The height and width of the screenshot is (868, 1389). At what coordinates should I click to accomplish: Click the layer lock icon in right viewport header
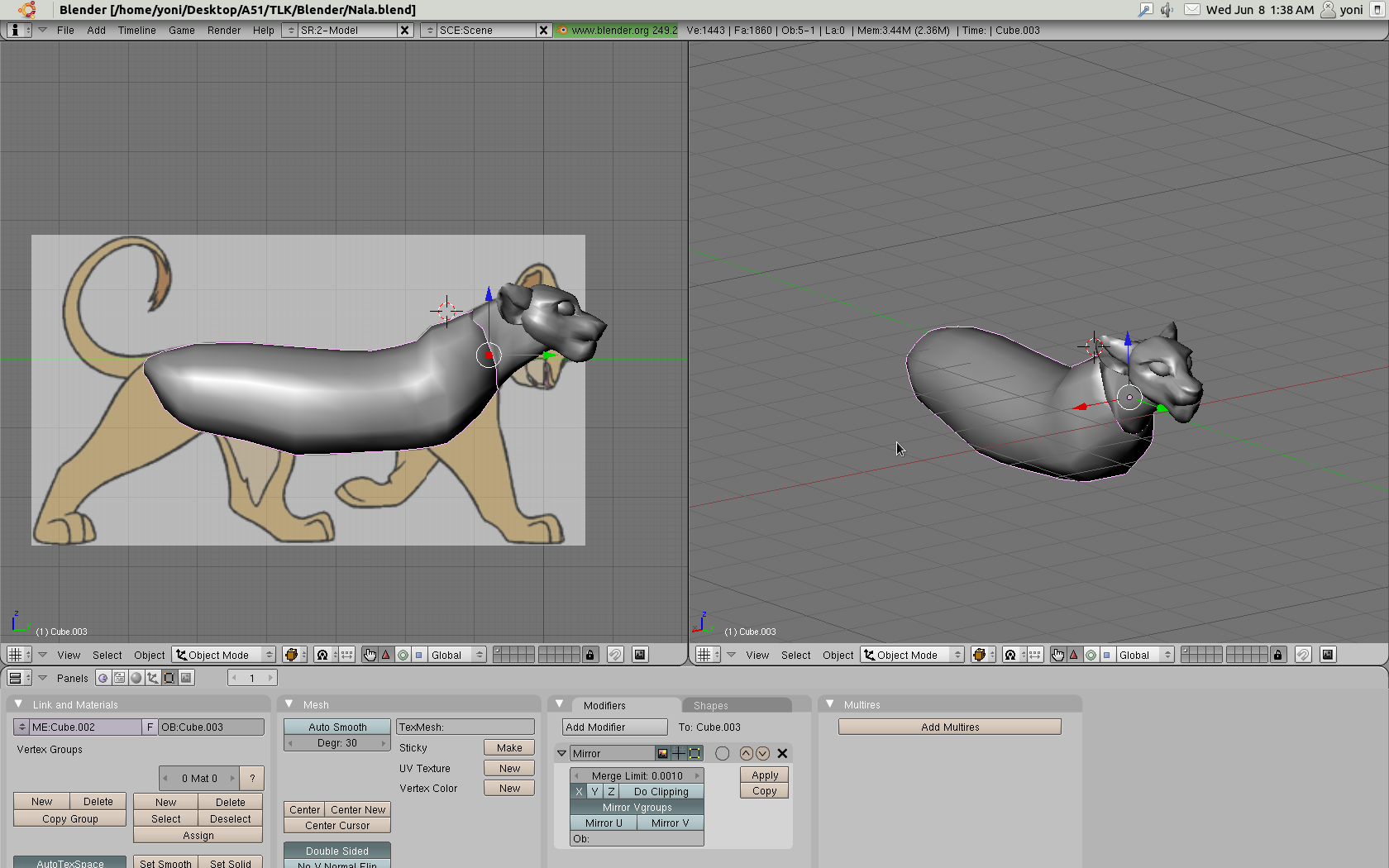(x=1278, y=655)
